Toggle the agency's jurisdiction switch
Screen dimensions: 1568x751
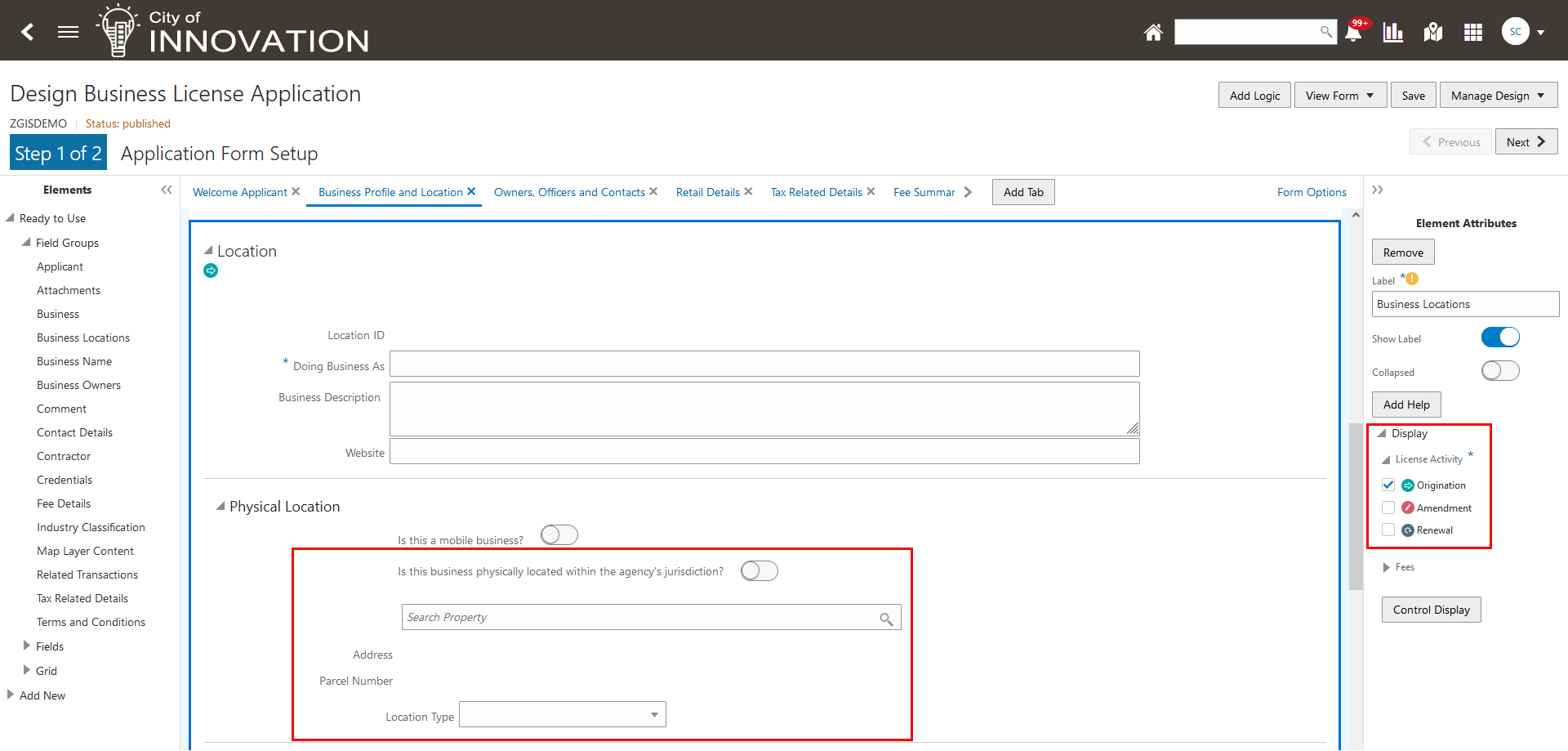coord(759,571)
